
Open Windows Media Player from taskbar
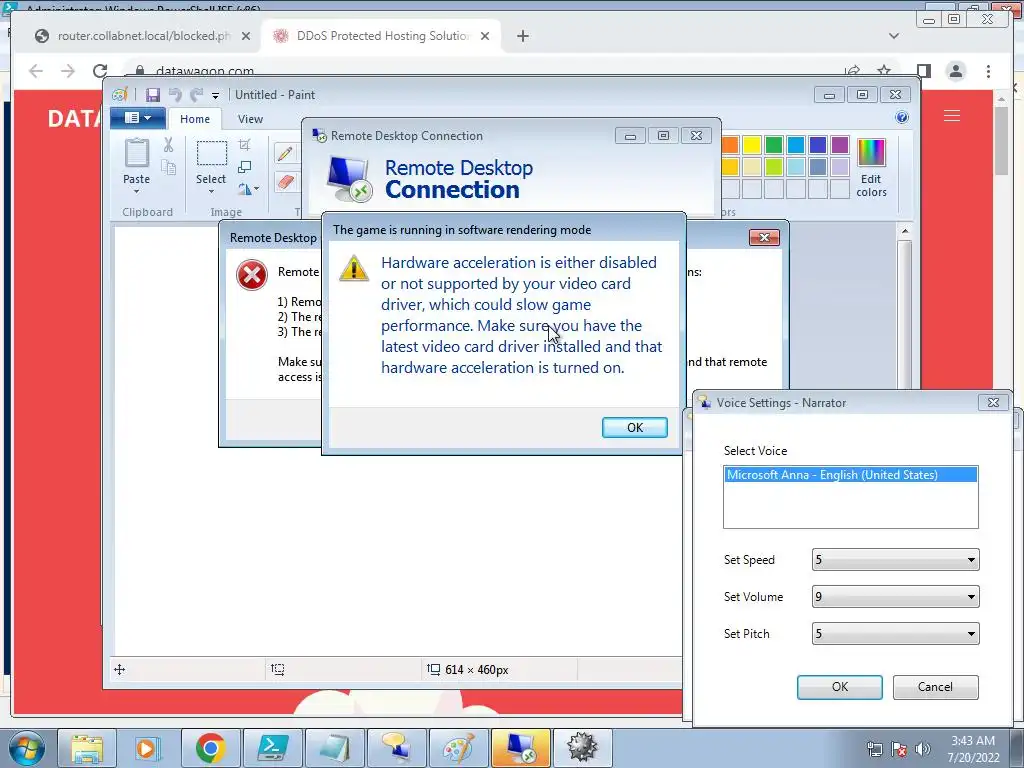(148, 748)
